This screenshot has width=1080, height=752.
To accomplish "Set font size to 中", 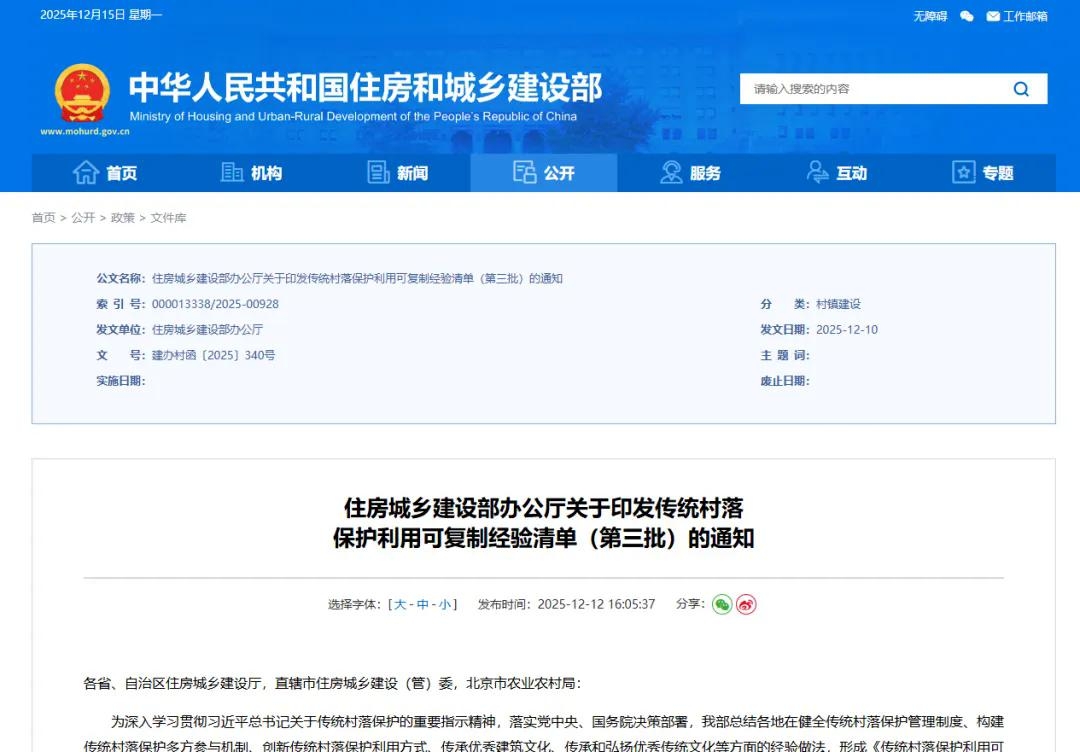I will [x=422, y=604].
